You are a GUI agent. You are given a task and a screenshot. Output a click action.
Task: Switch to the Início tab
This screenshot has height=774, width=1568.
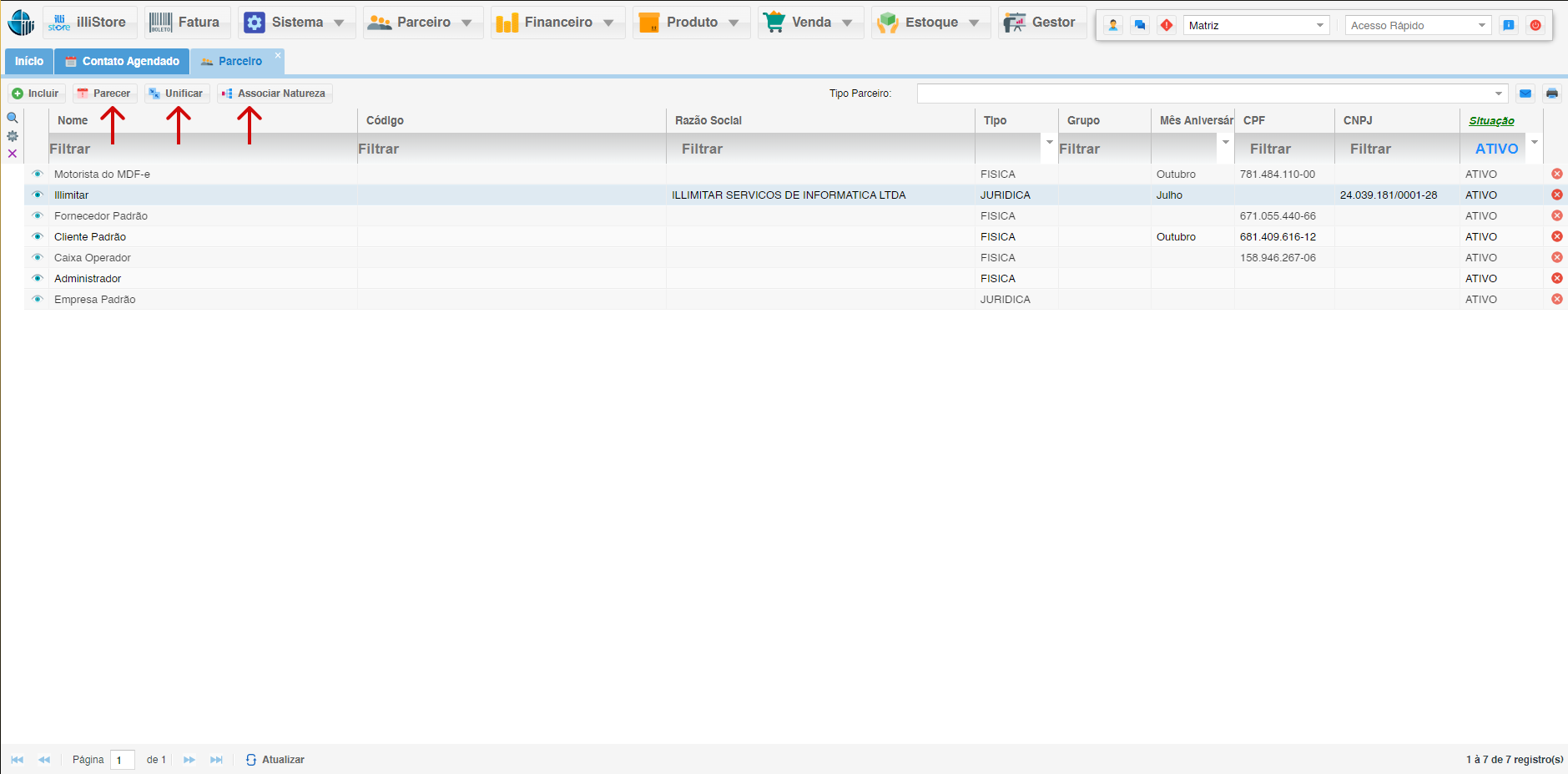(29, 61)
